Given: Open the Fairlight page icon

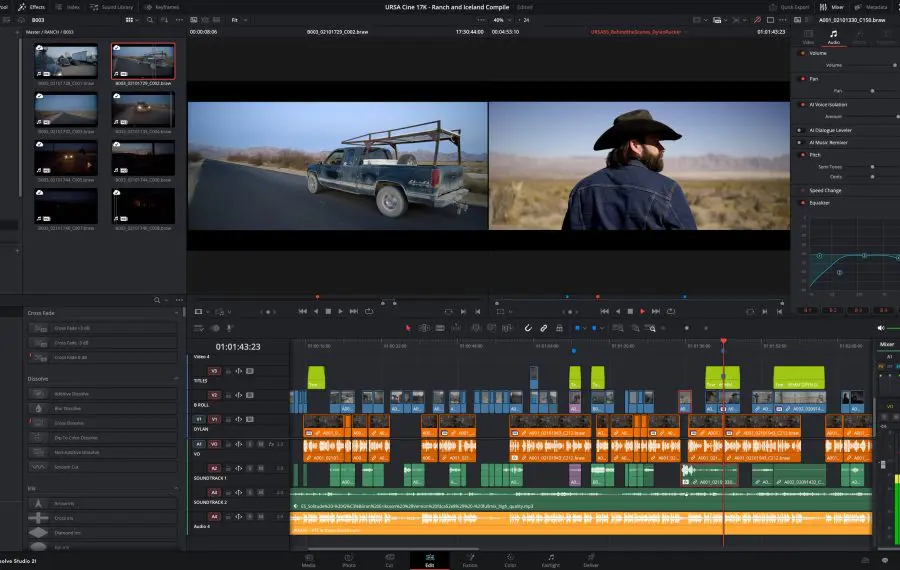Looking at the screenshot, I should (550, 559).
